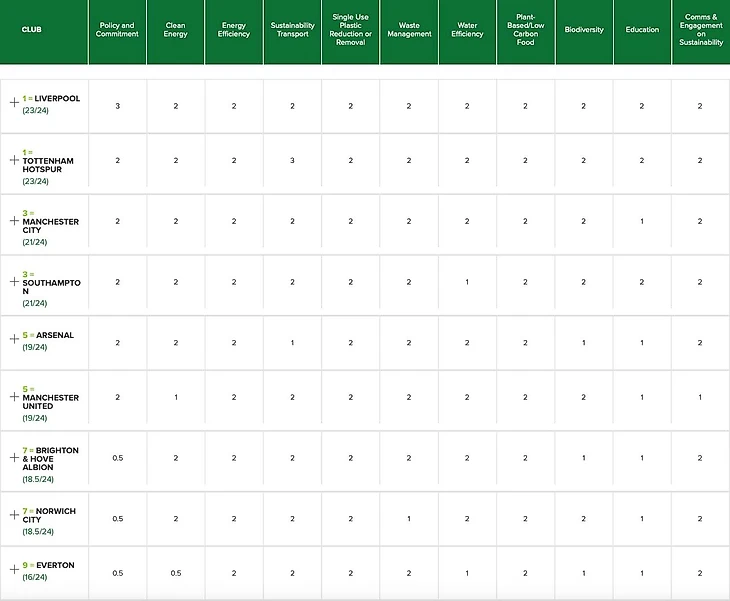This screenshot has height=601, width=730.
Task: Select the EVERTON club name
Action: tap(55, 565)
